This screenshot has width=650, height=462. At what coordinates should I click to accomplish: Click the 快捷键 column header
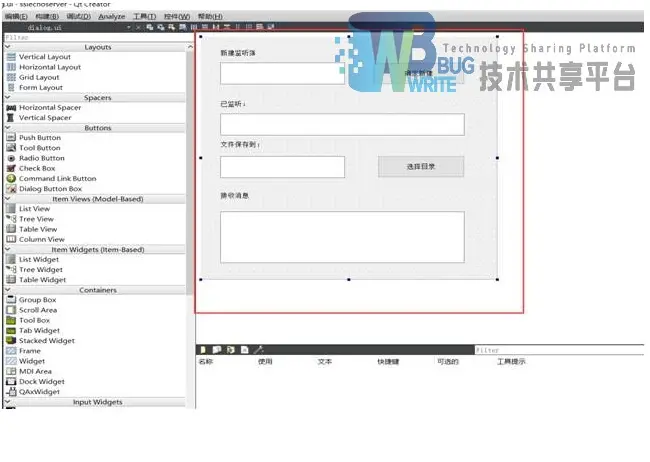point(388,362)
